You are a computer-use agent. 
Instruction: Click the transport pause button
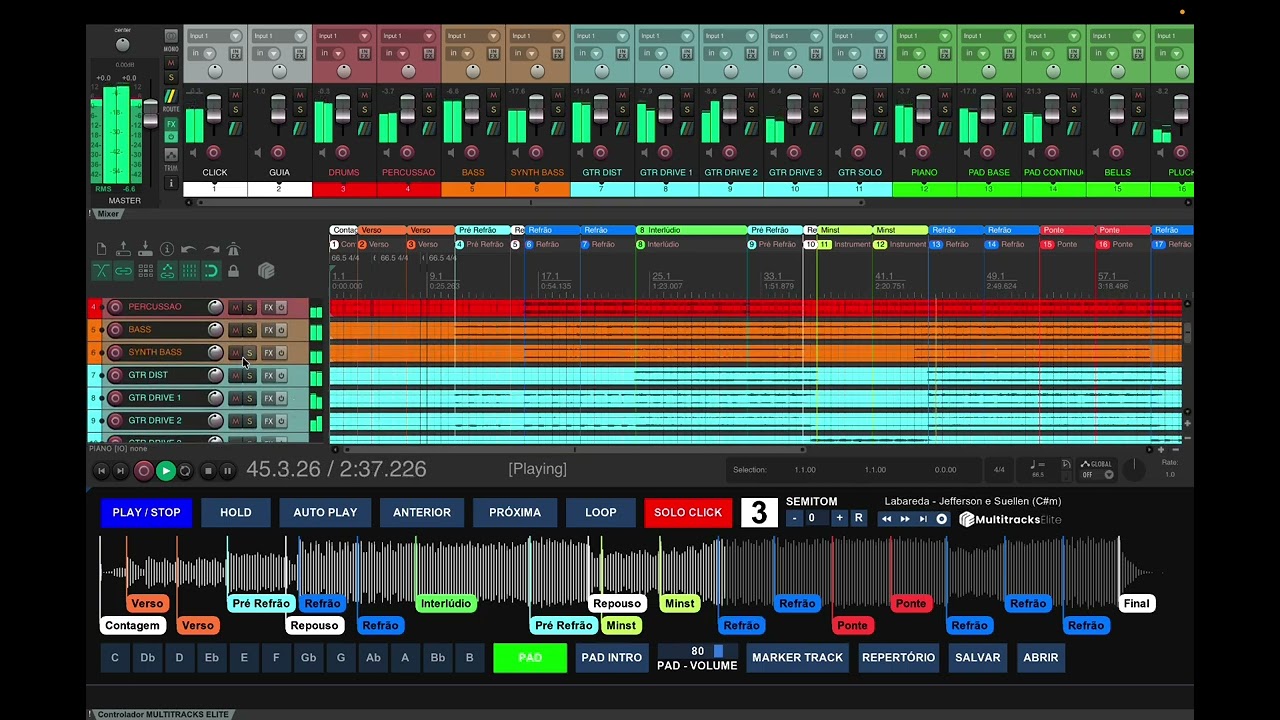pos(228,471)
